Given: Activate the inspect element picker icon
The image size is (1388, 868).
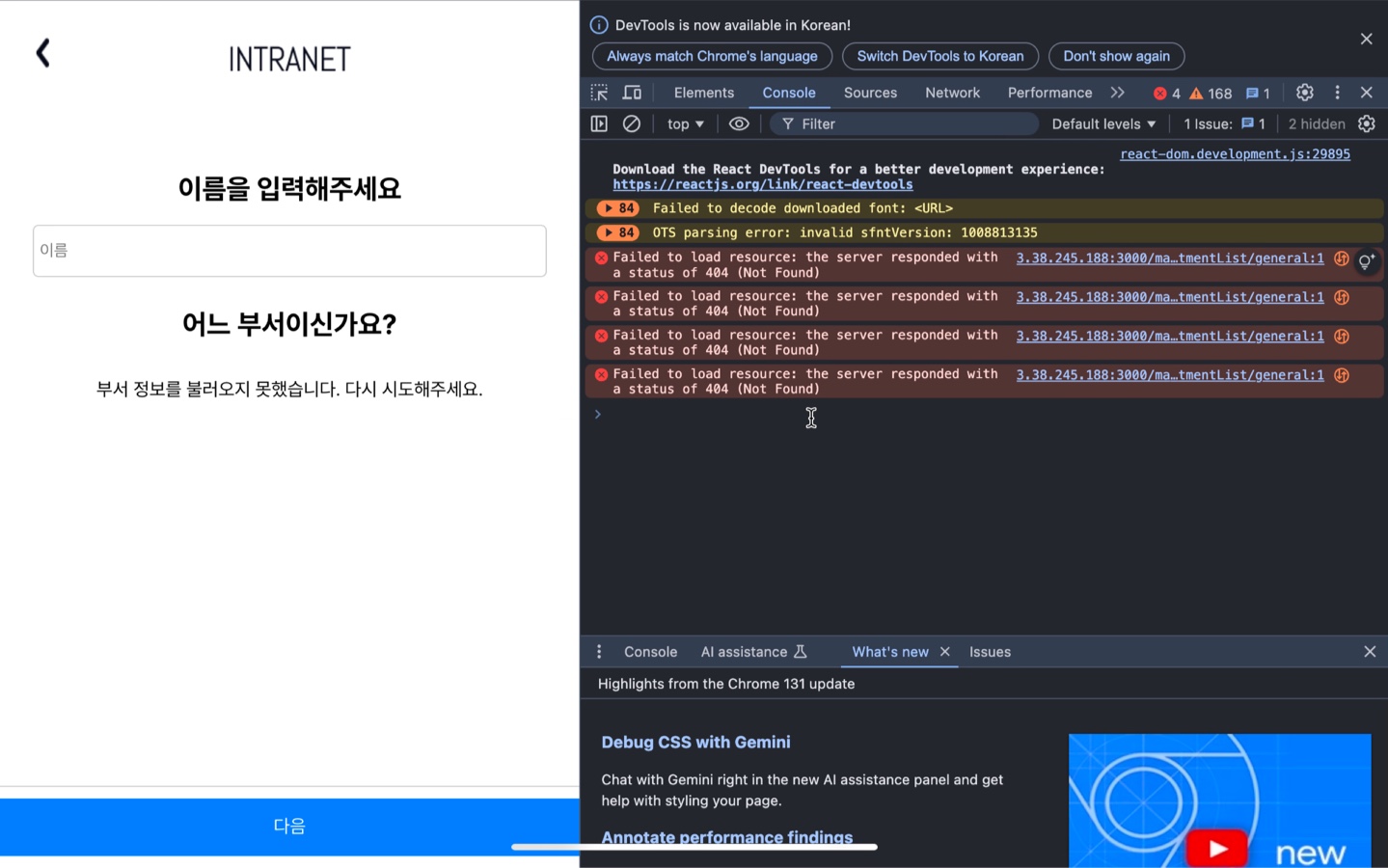Looking at the screenshot, I should click(599, 93).
